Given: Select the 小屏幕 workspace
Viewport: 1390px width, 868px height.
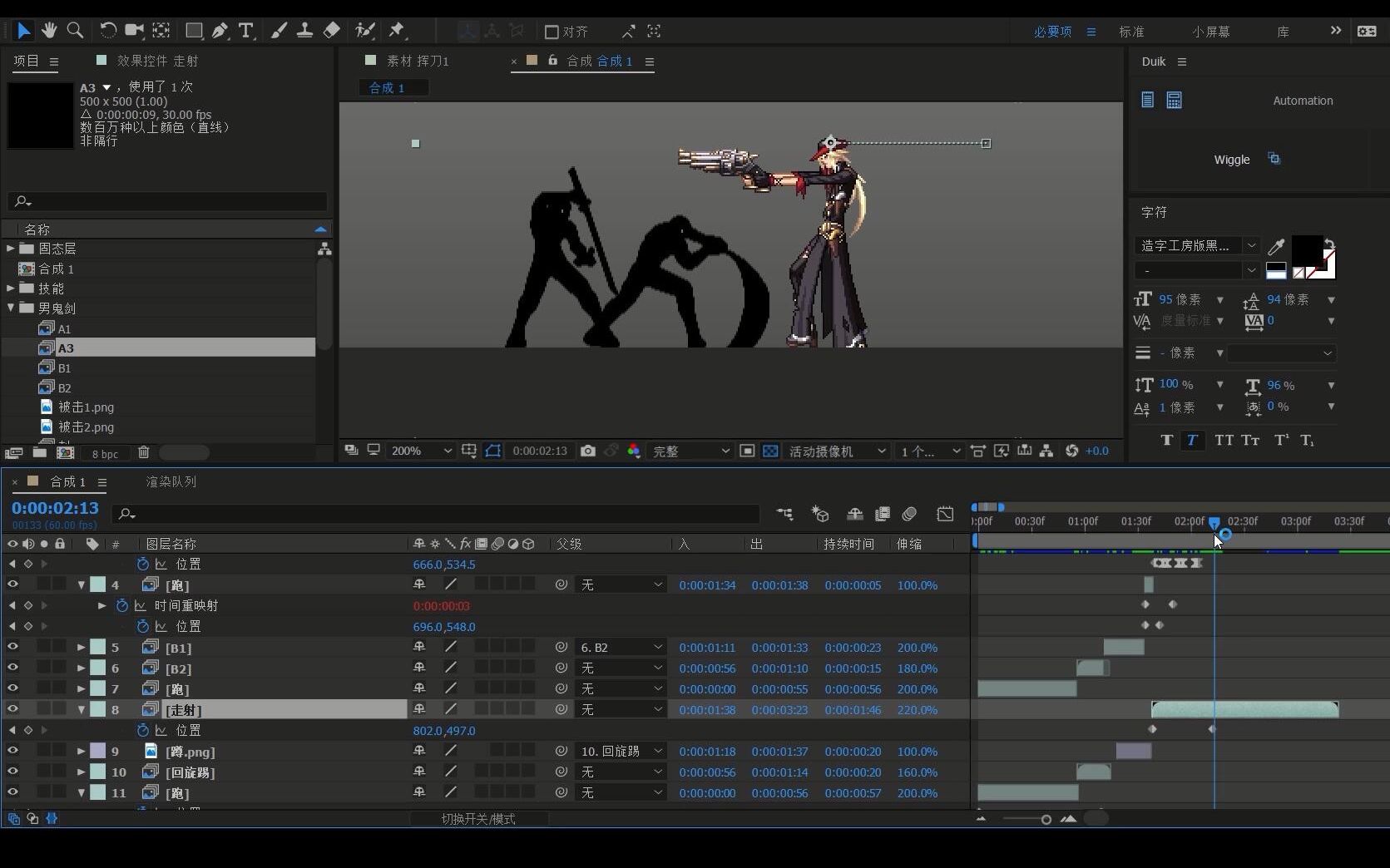Looking at the screenshot, I should [x=1210, y=32].
